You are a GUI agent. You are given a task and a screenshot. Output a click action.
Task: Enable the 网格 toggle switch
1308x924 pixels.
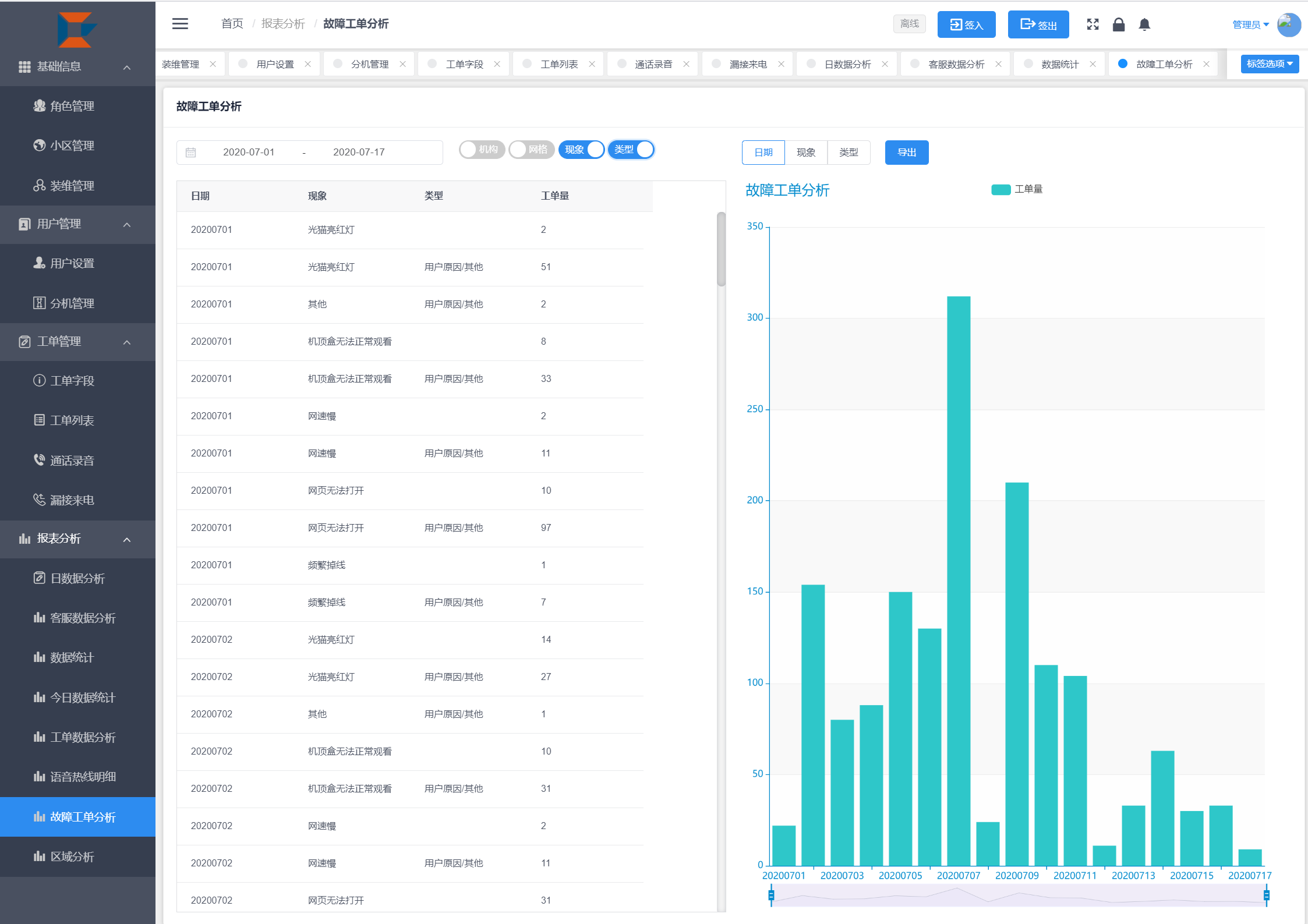(x=531, y=150)
